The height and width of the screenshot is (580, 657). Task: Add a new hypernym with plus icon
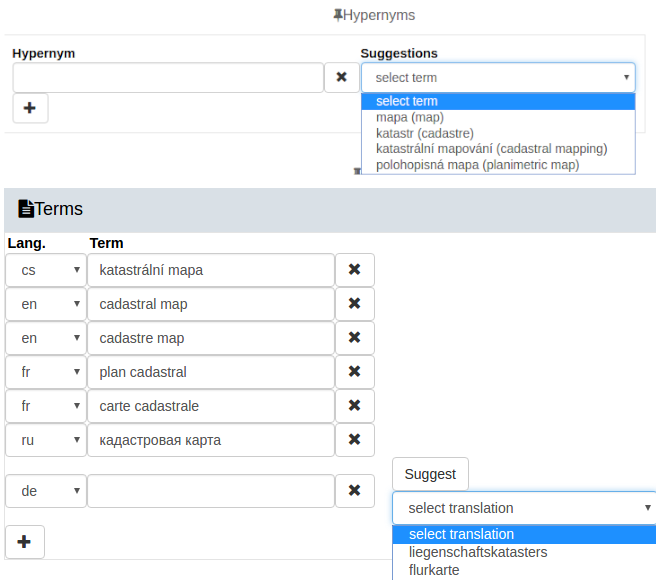(x=30, y=108)
